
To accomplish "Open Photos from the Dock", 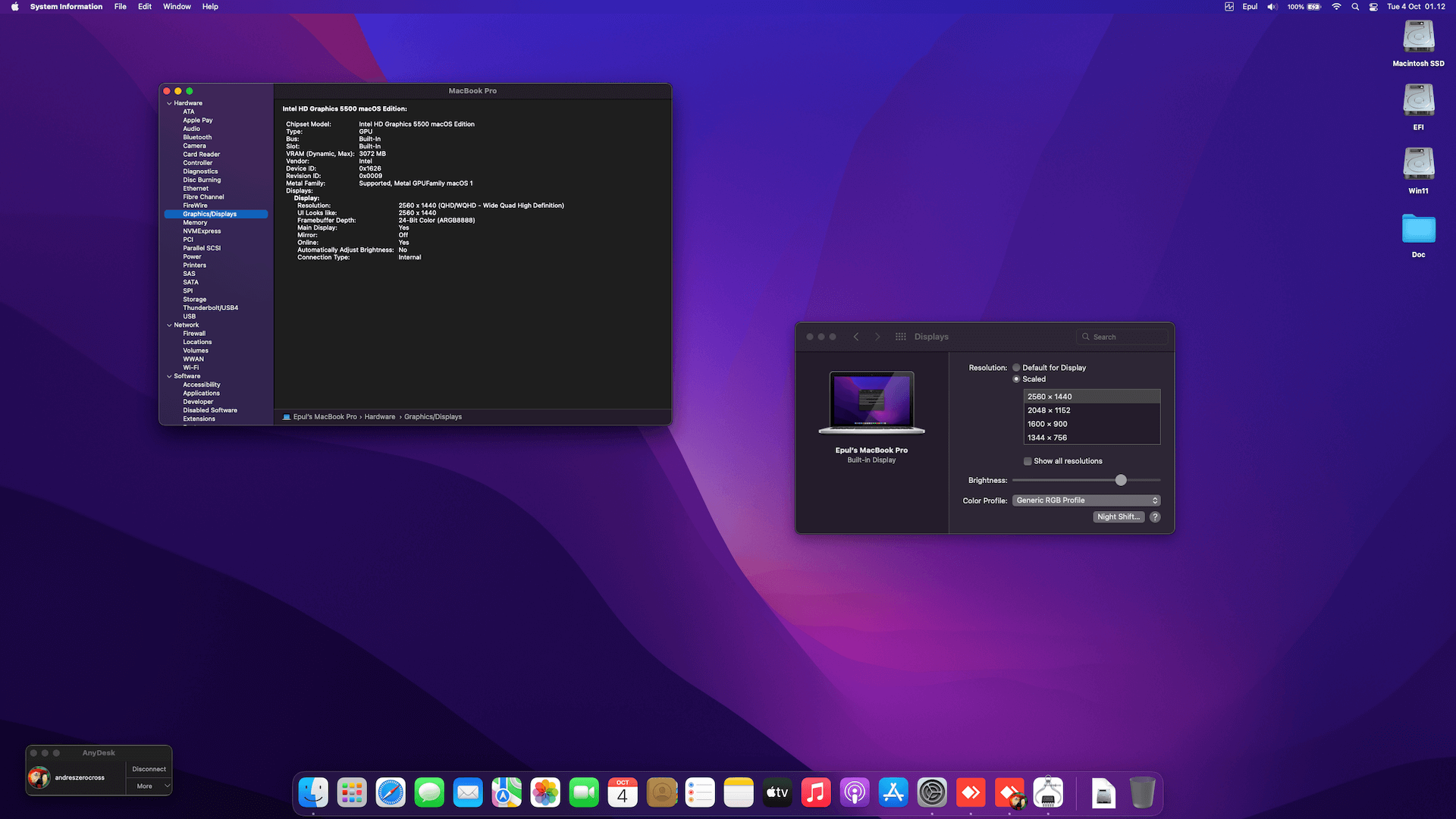I will click(545, 792).
